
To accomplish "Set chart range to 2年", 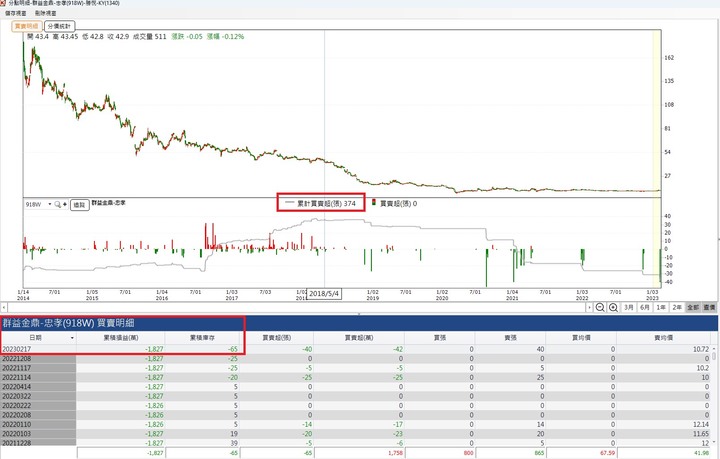I will (677, 308).
